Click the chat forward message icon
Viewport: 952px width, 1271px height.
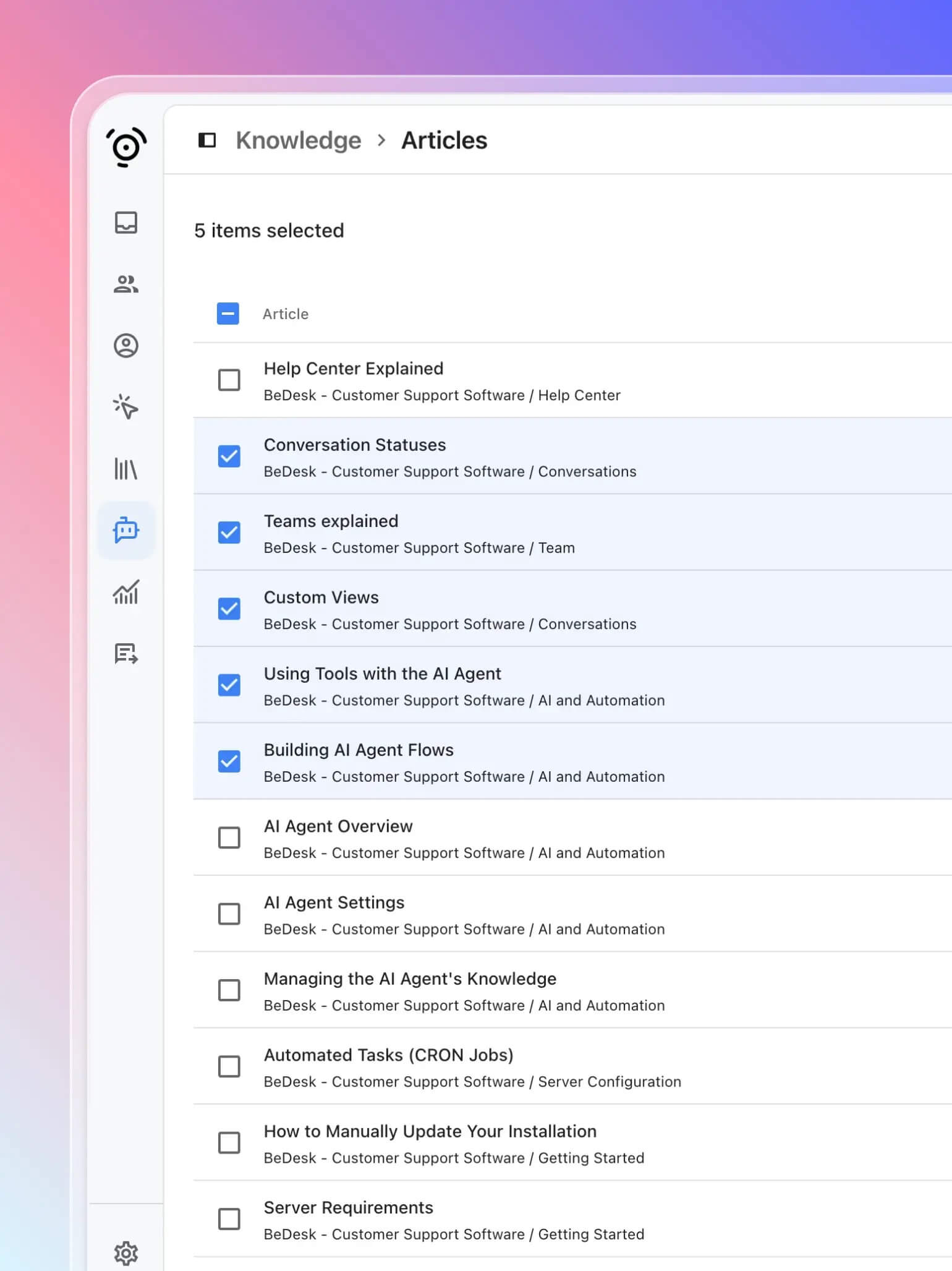click(126, 654)
